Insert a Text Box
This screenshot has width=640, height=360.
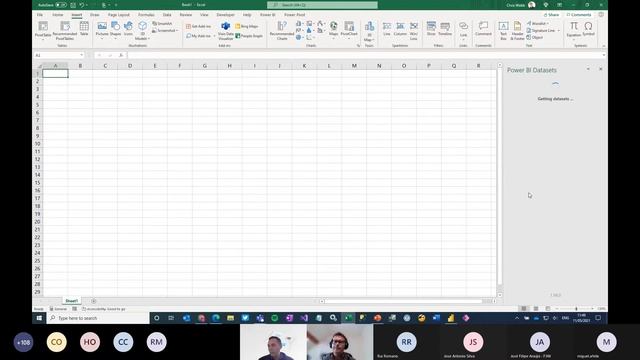[x=503, y=31]
